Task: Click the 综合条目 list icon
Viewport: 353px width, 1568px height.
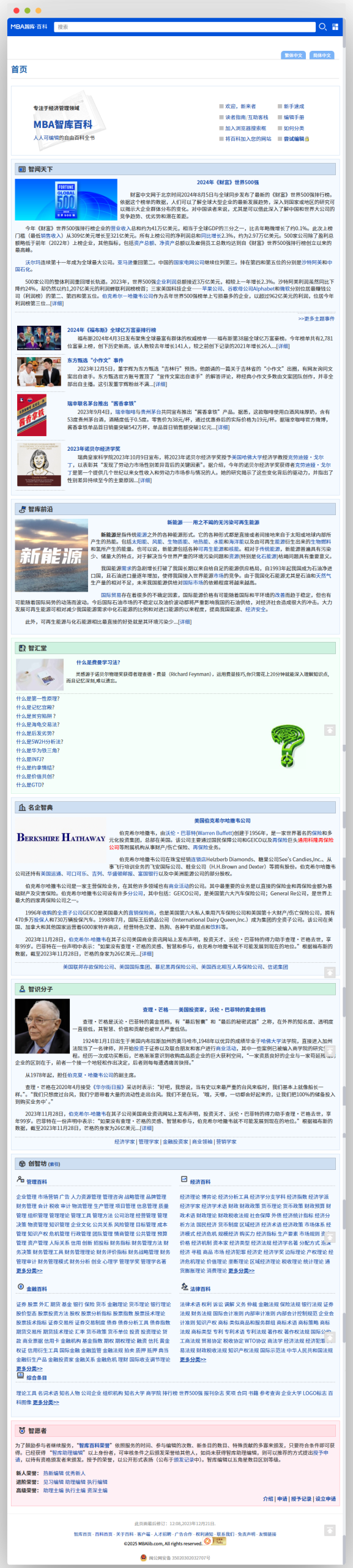Action: [x=20, y=1375]
